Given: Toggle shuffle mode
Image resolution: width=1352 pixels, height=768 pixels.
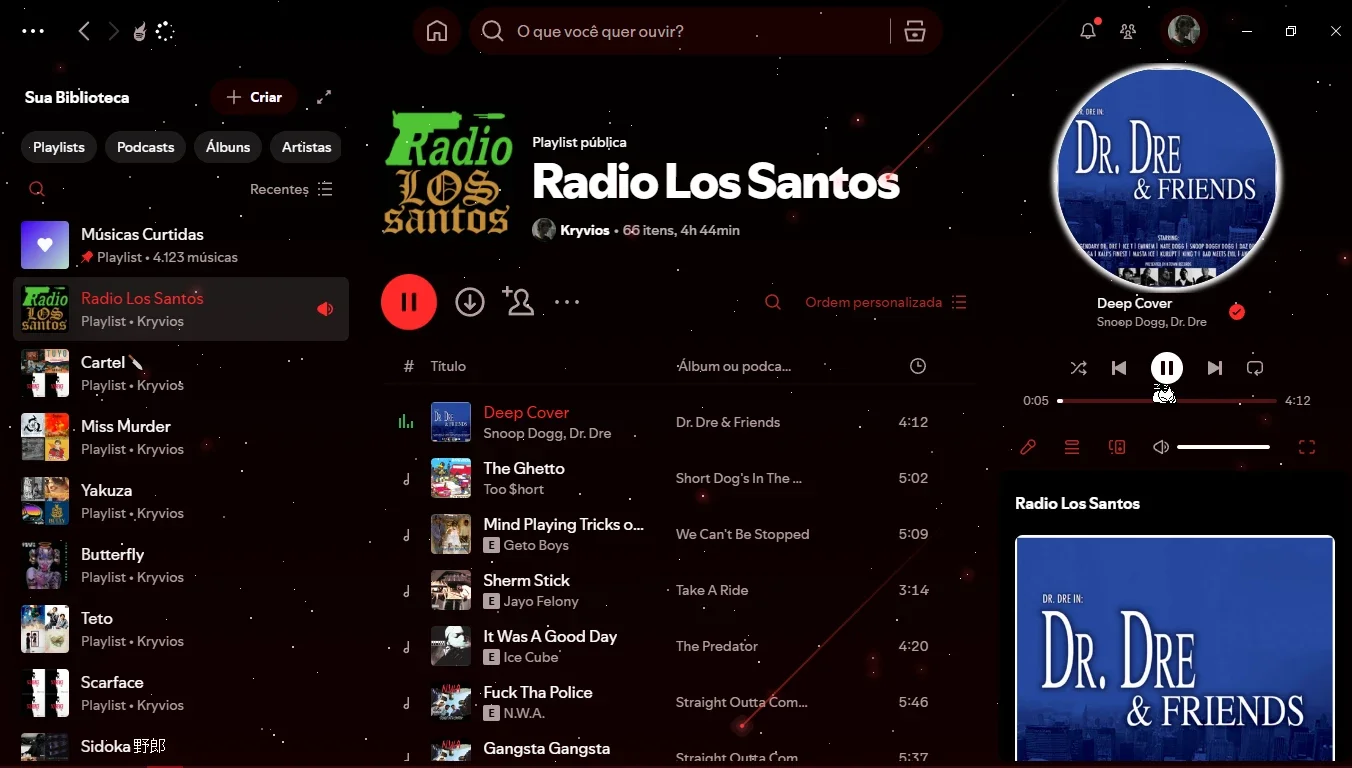Looking at the screenshot, I should click(1078, 368).
